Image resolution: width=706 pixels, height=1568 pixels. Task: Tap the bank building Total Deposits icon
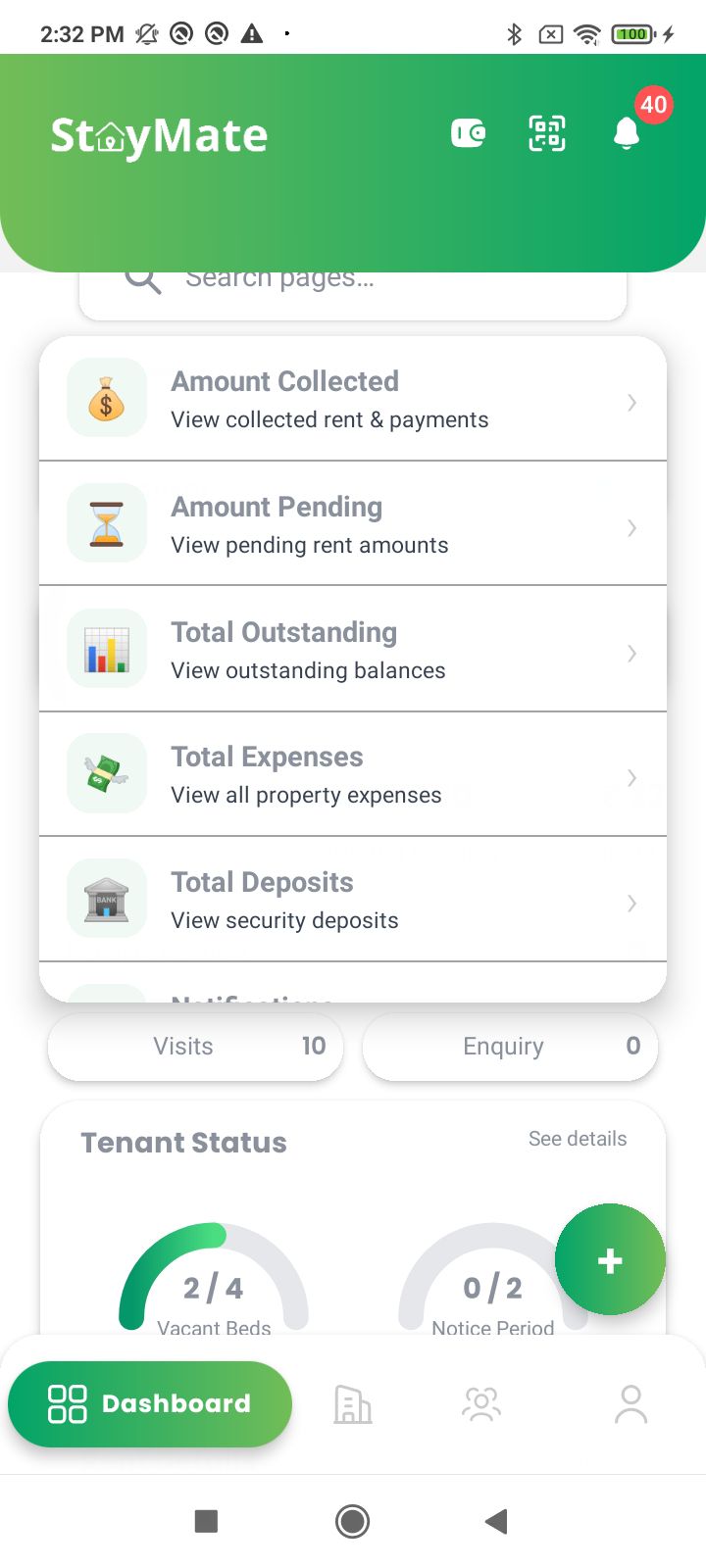(107, 899)
